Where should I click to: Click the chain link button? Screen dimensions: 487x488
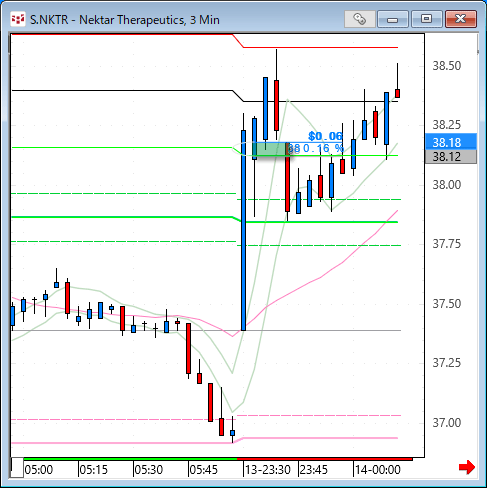[359, 19]
